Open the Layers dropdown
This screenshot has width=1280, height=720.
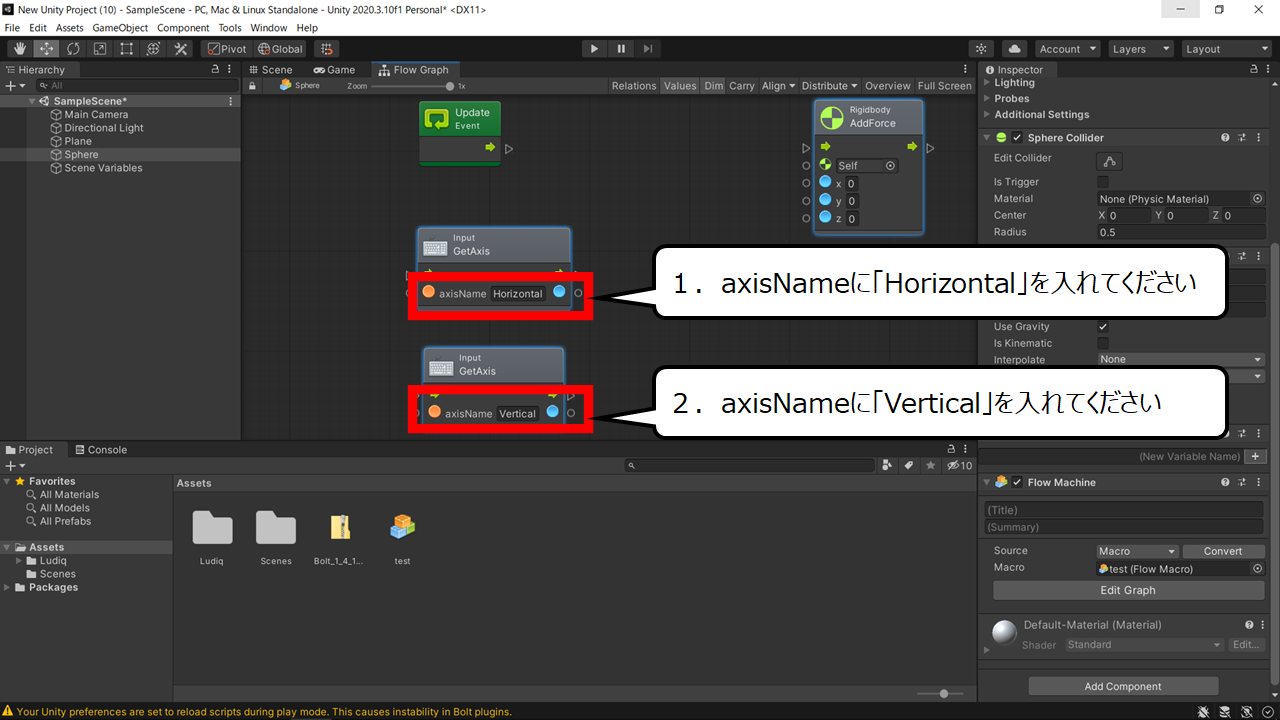pyautogui.click(x=1141, y=49)
